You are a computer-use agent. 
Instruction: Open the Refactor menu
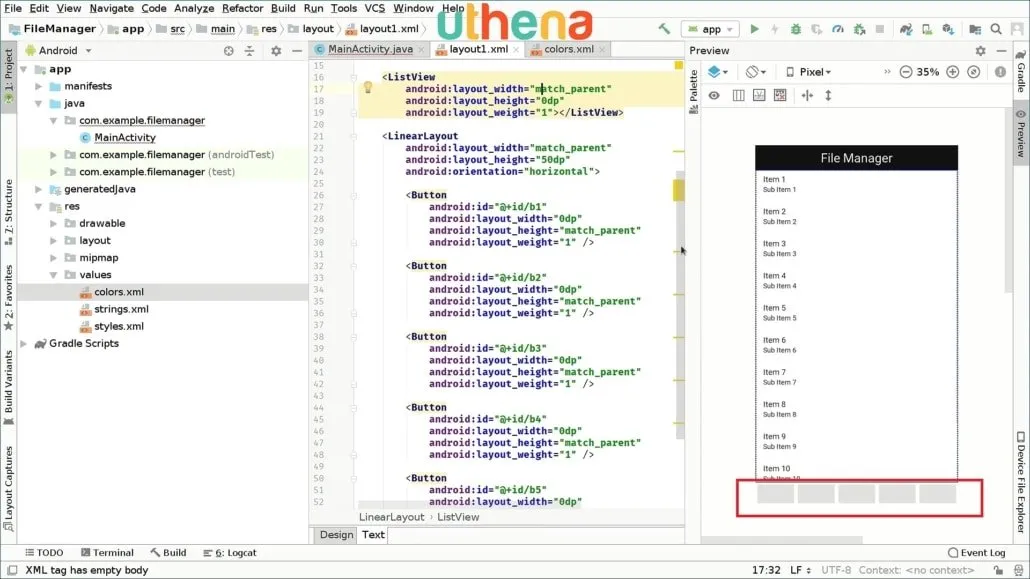[242, 8]
